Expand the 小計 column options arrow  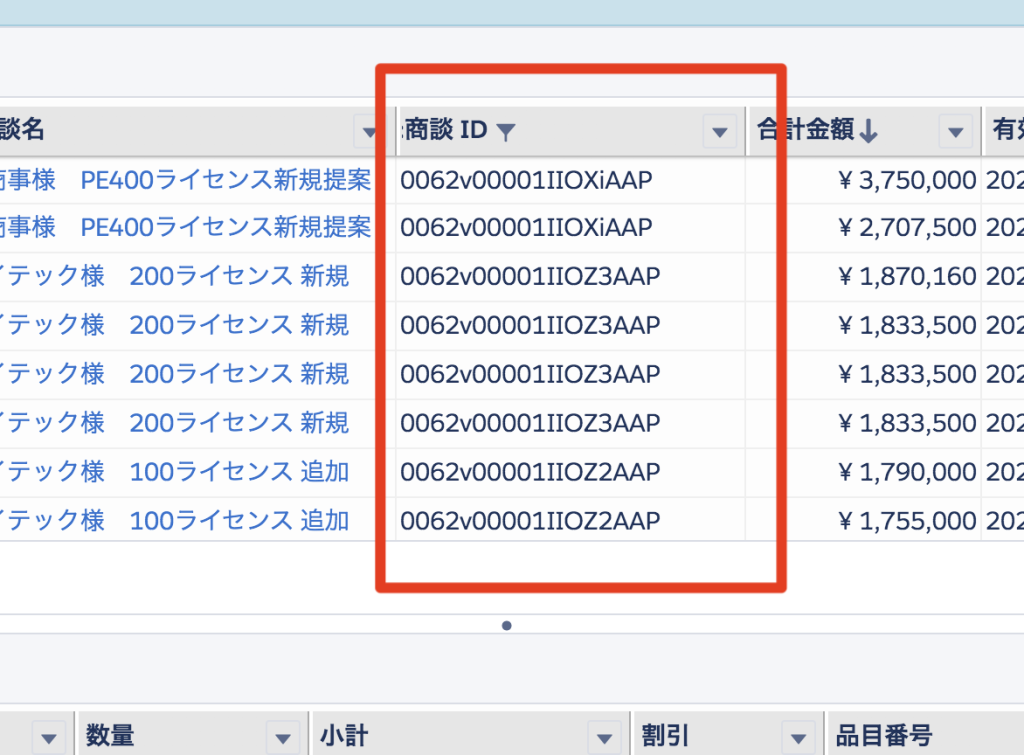(x=604, y=738)
